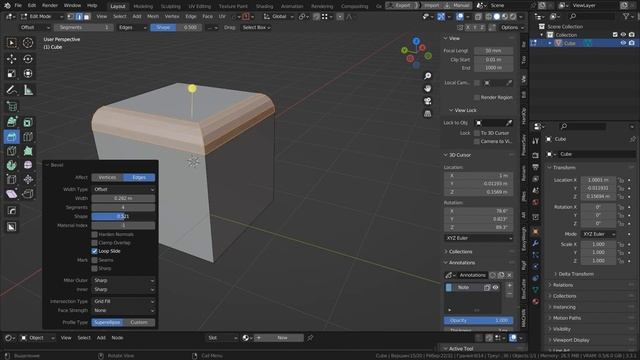Click the pan hand icon in viewport

[x=427, y=89]
